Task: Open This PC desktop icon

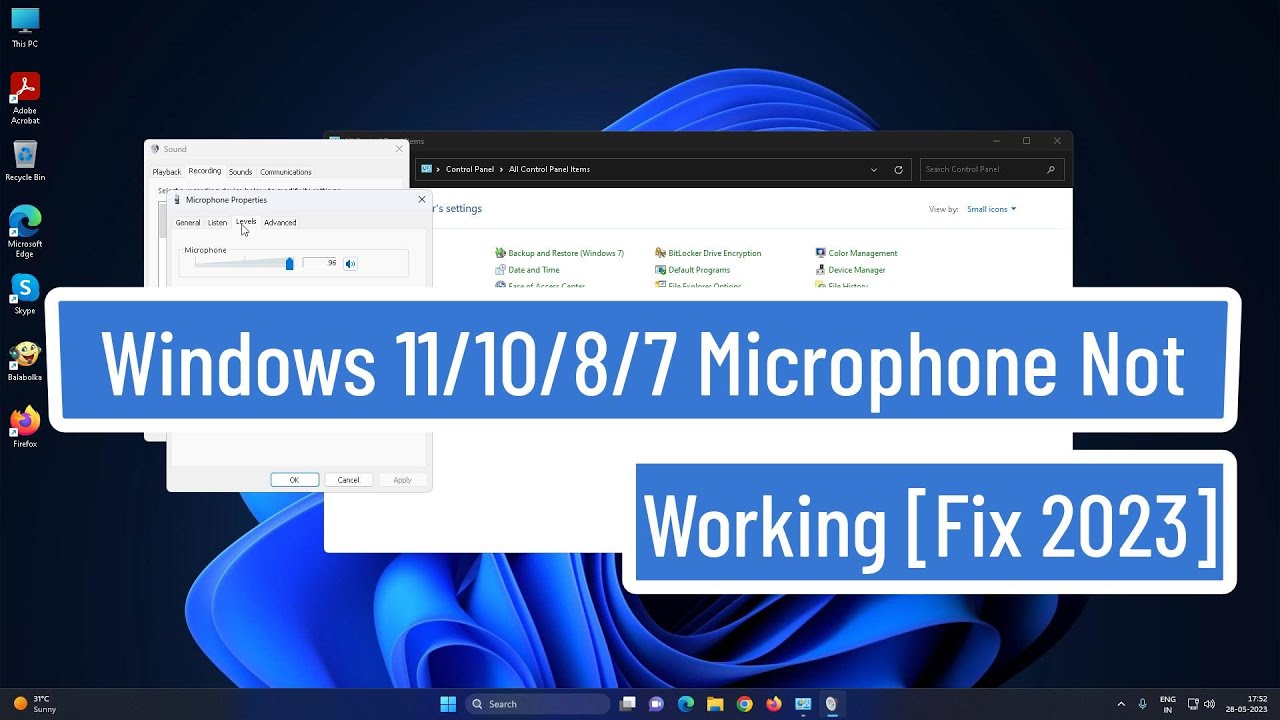Action: tap(25, 28)
